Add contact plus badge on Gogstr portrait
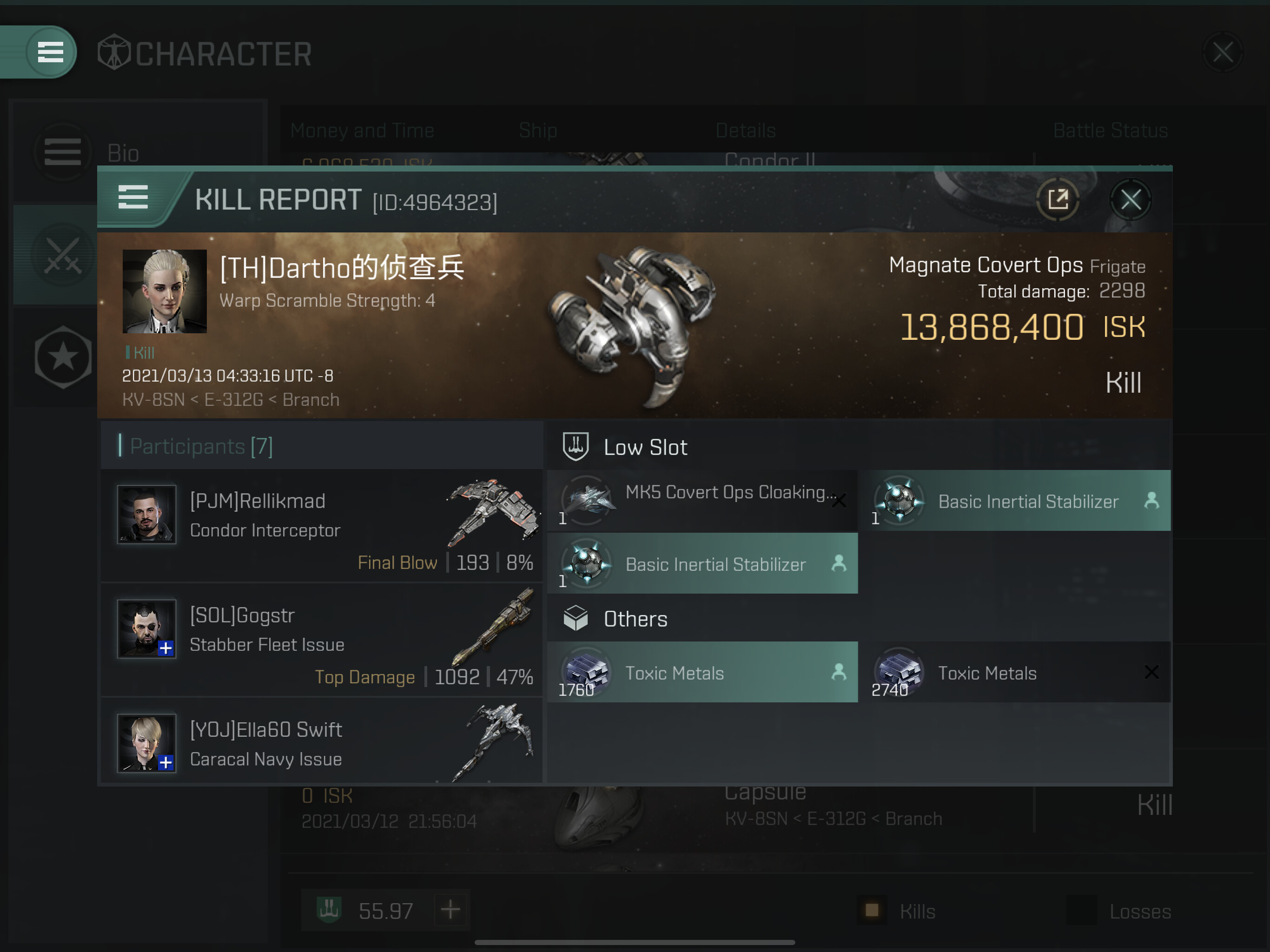Screen dimensions: 1270x952 tap(166, 648)
